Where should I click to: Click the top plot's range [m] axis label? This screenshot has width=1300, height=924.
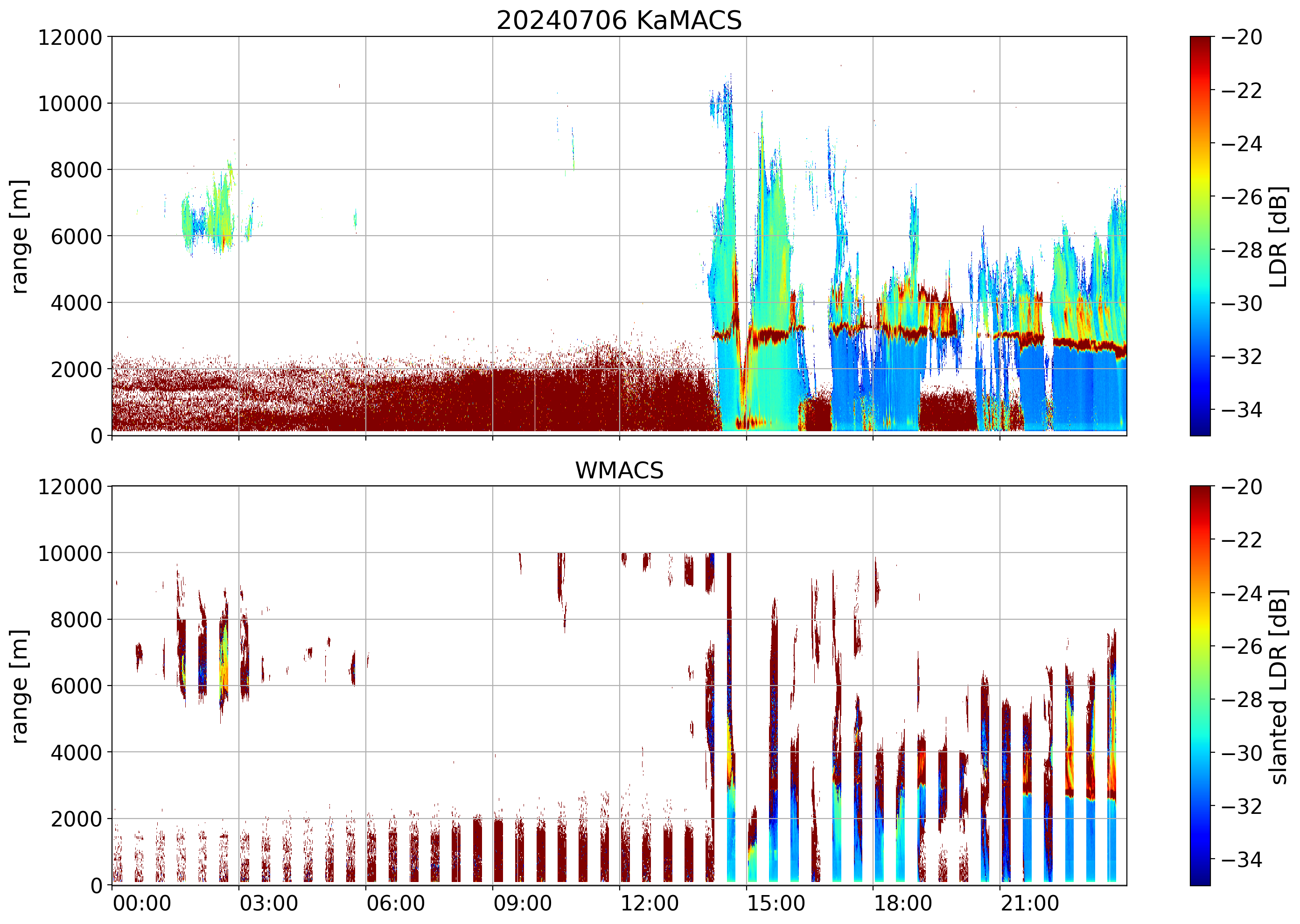pyautogui.click(x=19, y=236)
